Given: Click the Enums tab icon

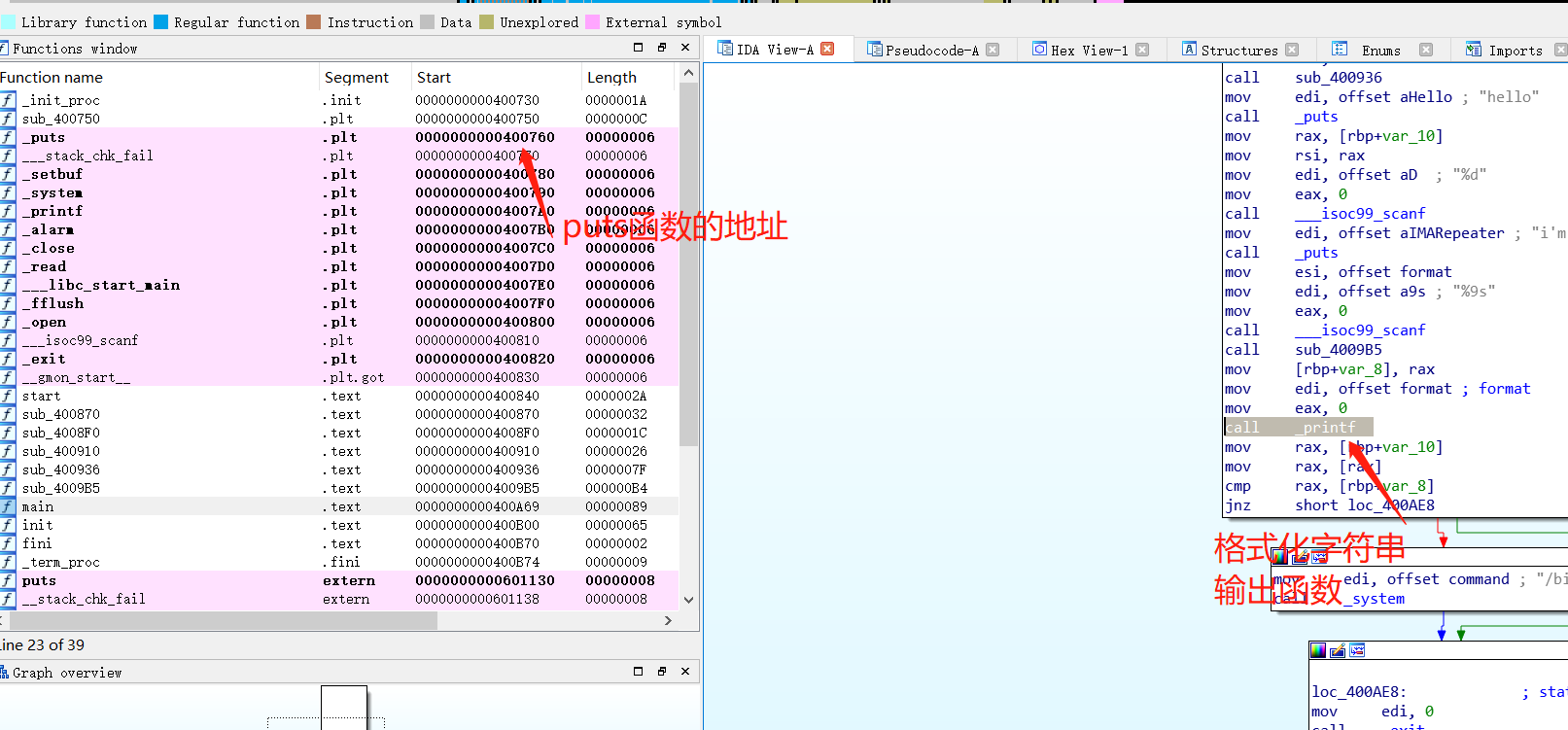Looking at the screenshot, I should (1340, 49).
